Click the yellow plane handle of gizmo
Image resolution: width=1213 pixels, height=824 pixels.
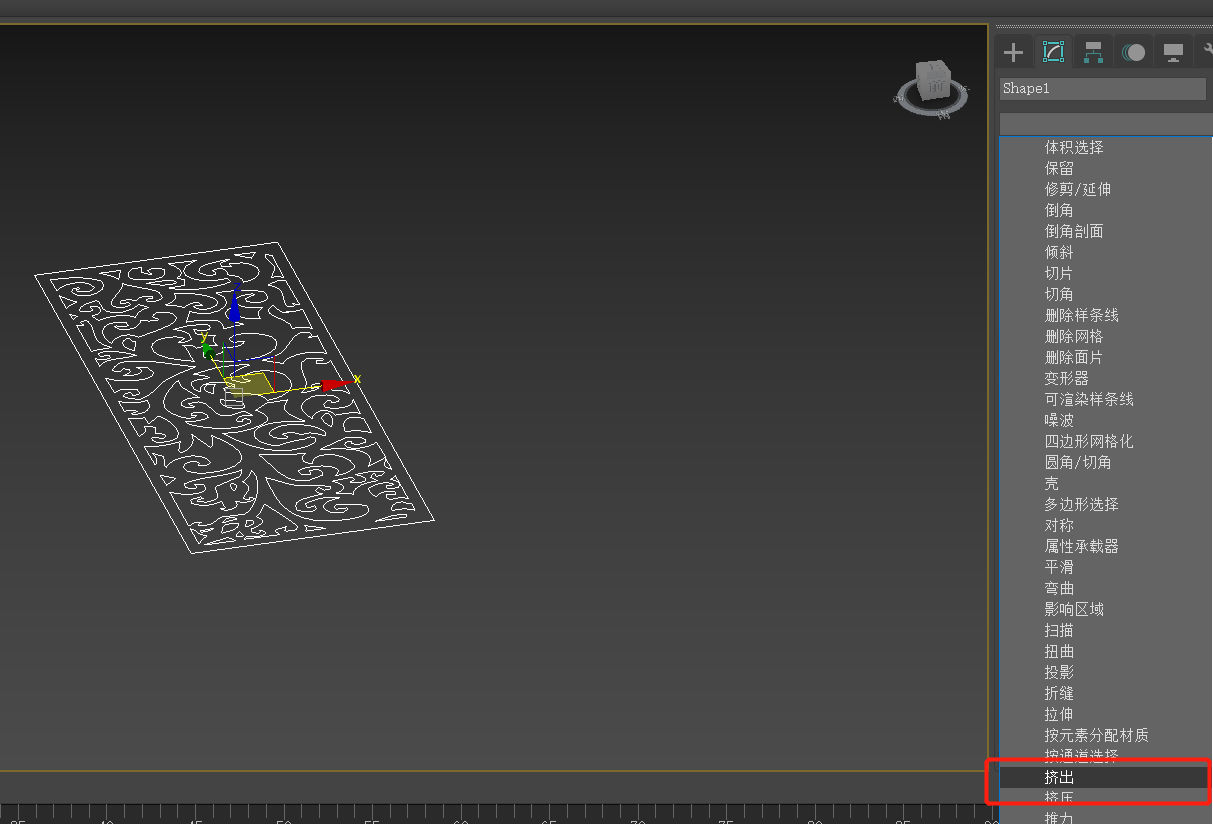(251, 384)
